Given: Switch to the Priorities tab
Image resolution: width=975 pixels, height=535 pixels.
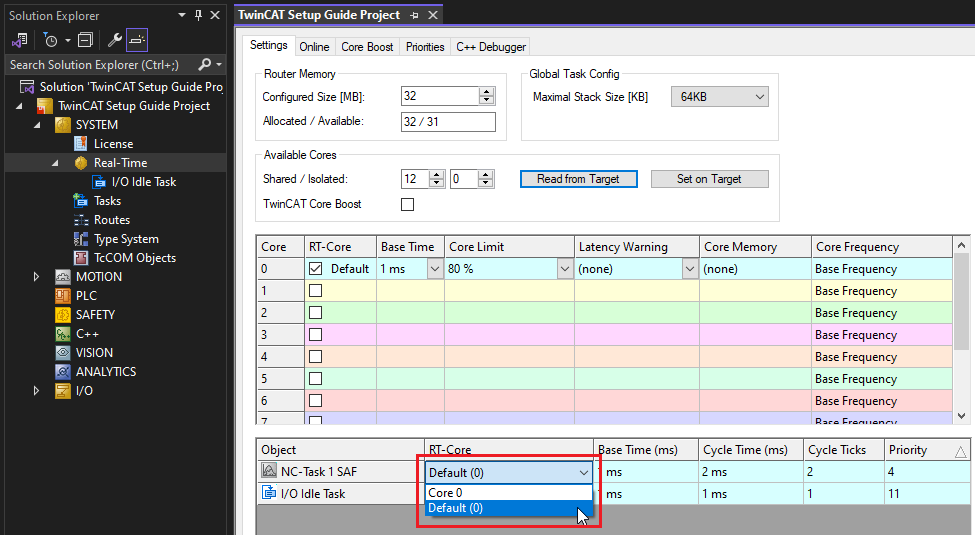Looking at the screenshot, I should click(x=425, y=47).
